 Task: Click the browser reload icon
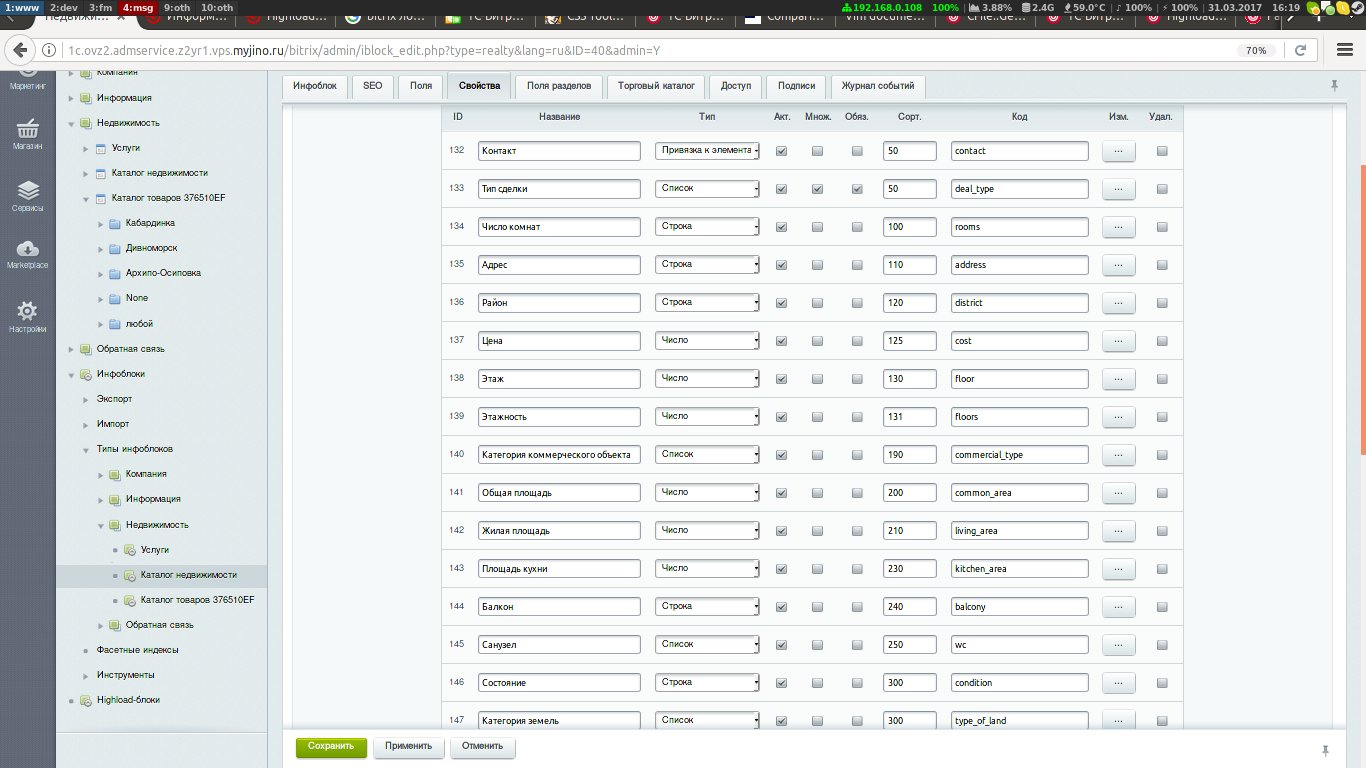pyautogui.click(x=1301, y=50)
